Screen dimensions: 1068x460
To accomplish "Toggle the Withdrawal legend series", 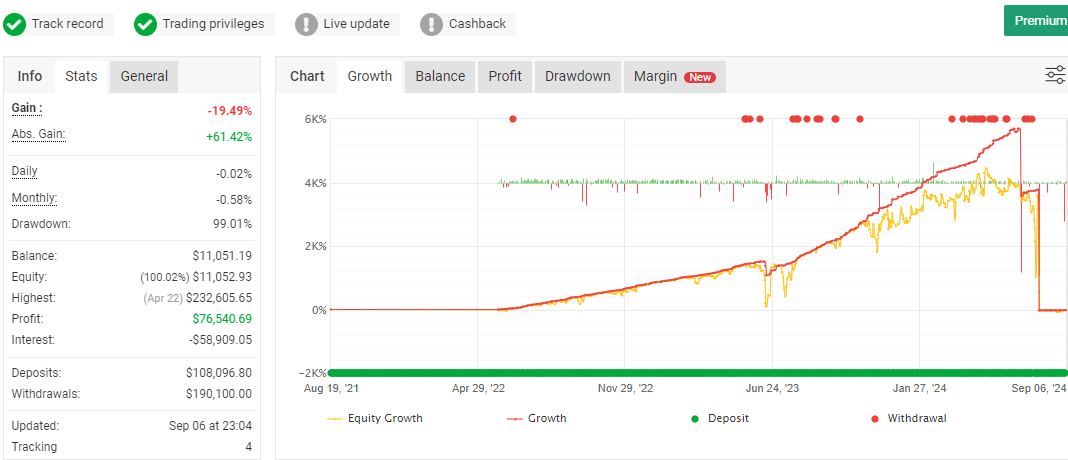I will [909, 418].
